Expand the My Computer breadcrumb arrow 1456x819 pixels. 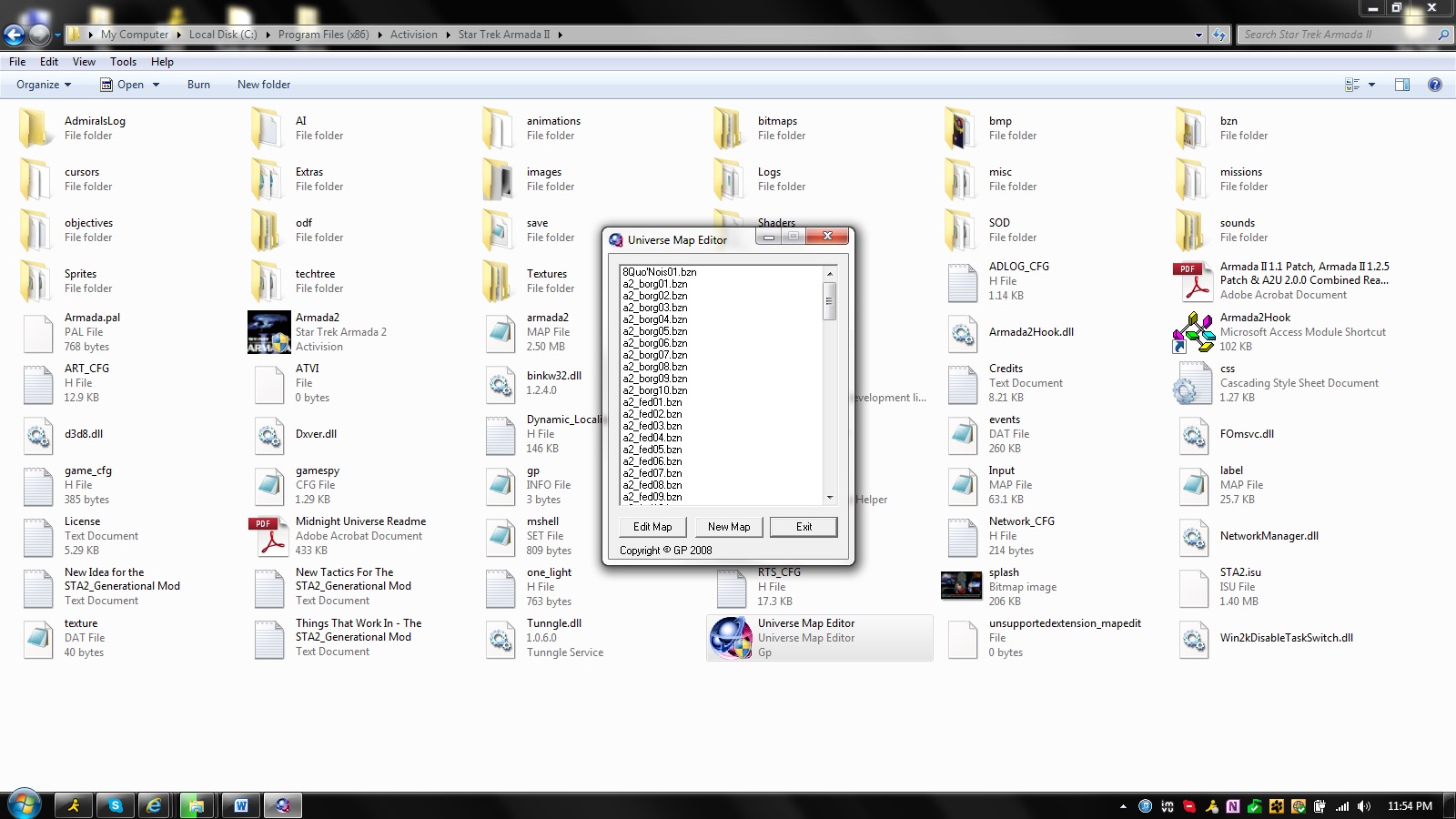click(178, 35)
